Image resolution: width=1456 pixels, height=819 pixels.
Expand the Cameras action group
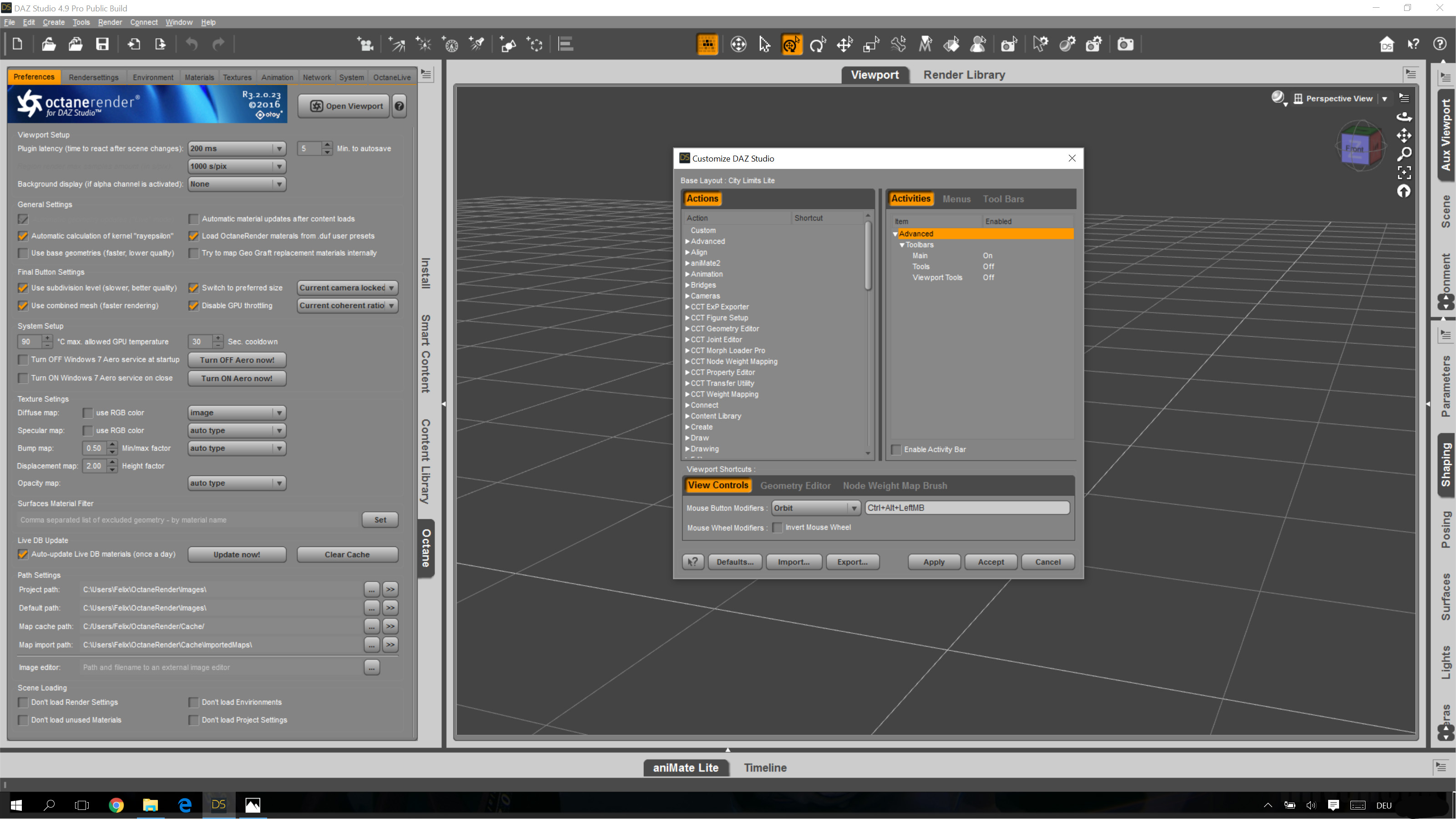click(688, 296)
